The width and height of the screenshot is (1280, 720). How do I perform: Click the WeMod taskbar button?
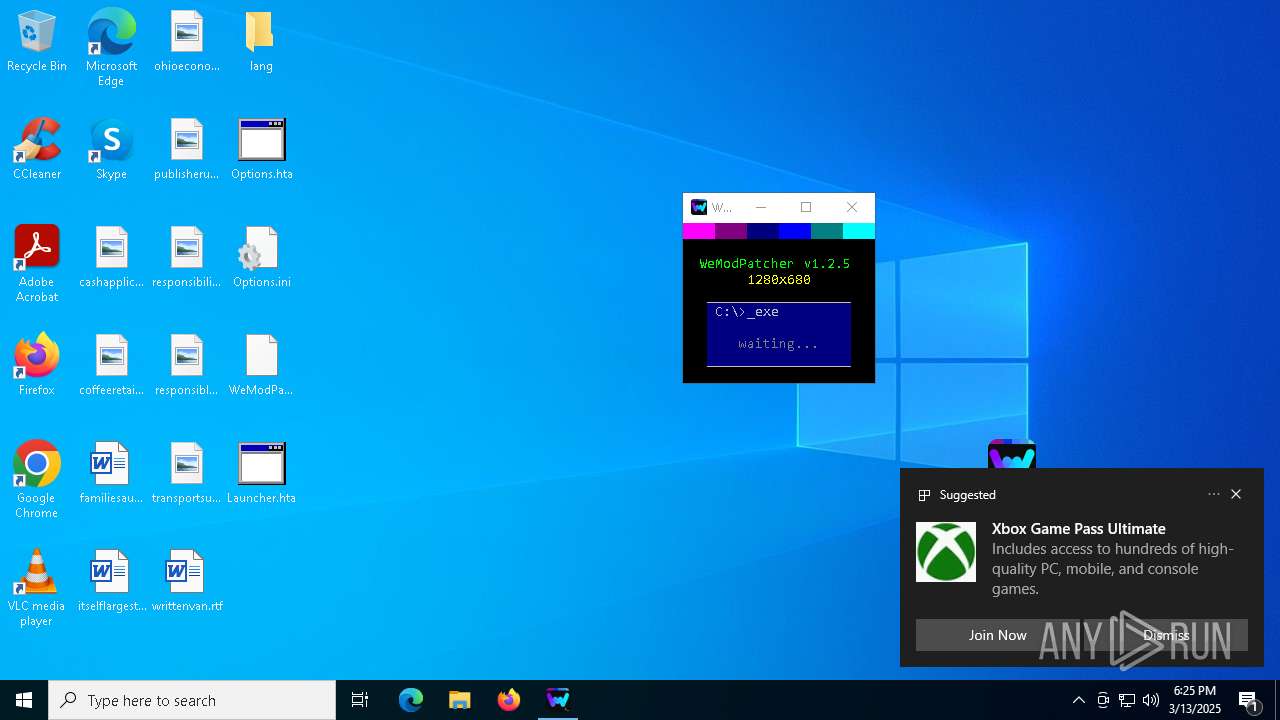click(x=558, y=700)
